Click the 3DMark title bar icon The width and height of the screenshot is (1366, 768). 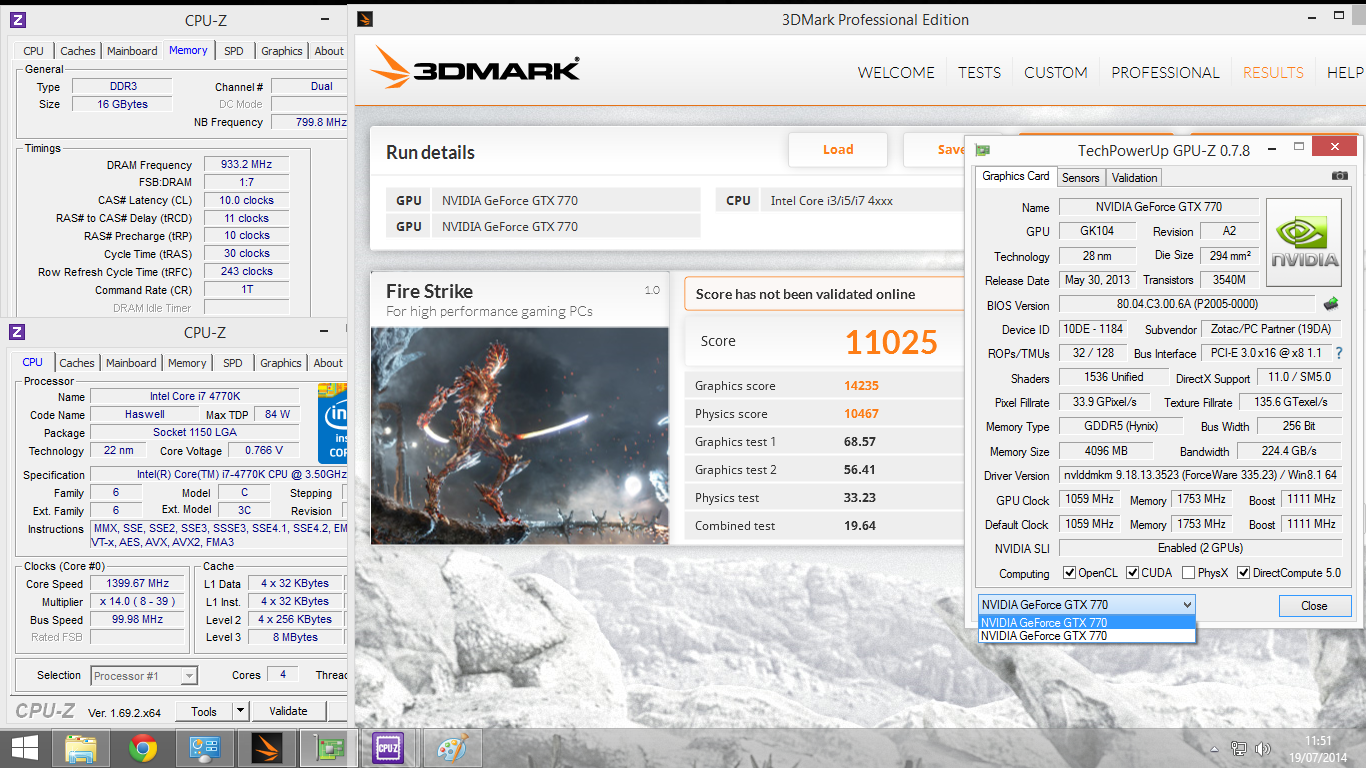click(365, 19)
